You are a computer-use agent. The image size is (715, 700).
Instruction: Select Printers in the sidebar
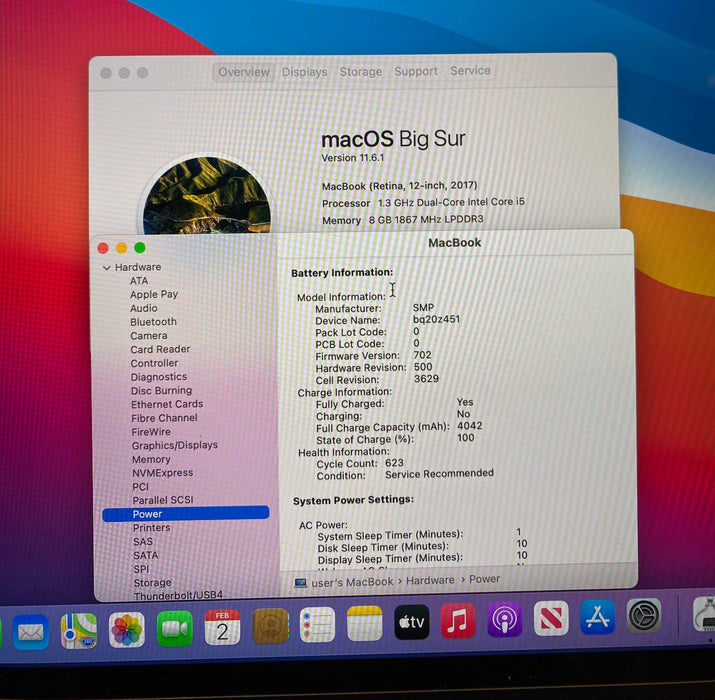coord(151,528)
